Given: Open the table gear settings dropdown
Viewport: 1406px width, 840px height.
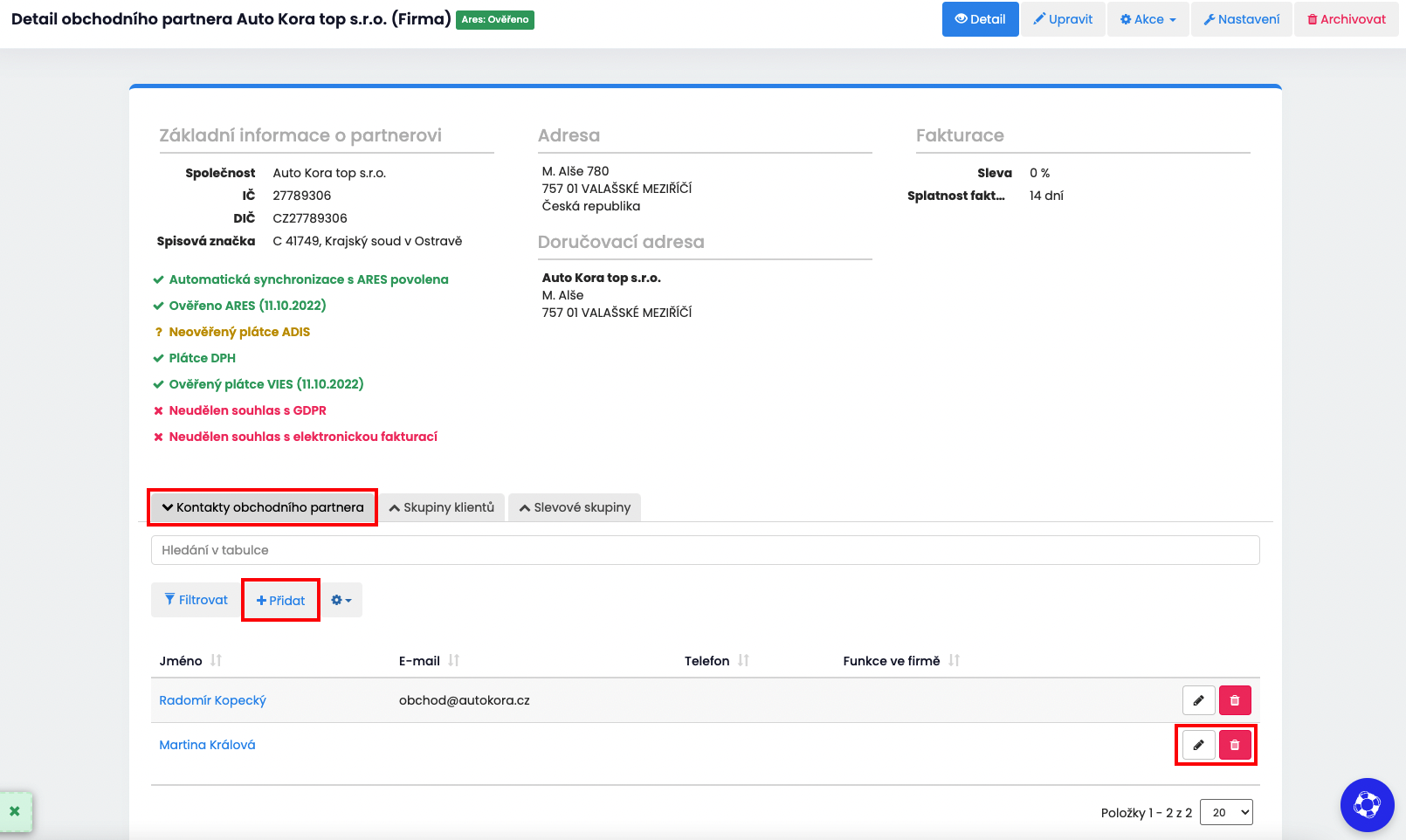Looking at the screenshot, I should 341,600.
